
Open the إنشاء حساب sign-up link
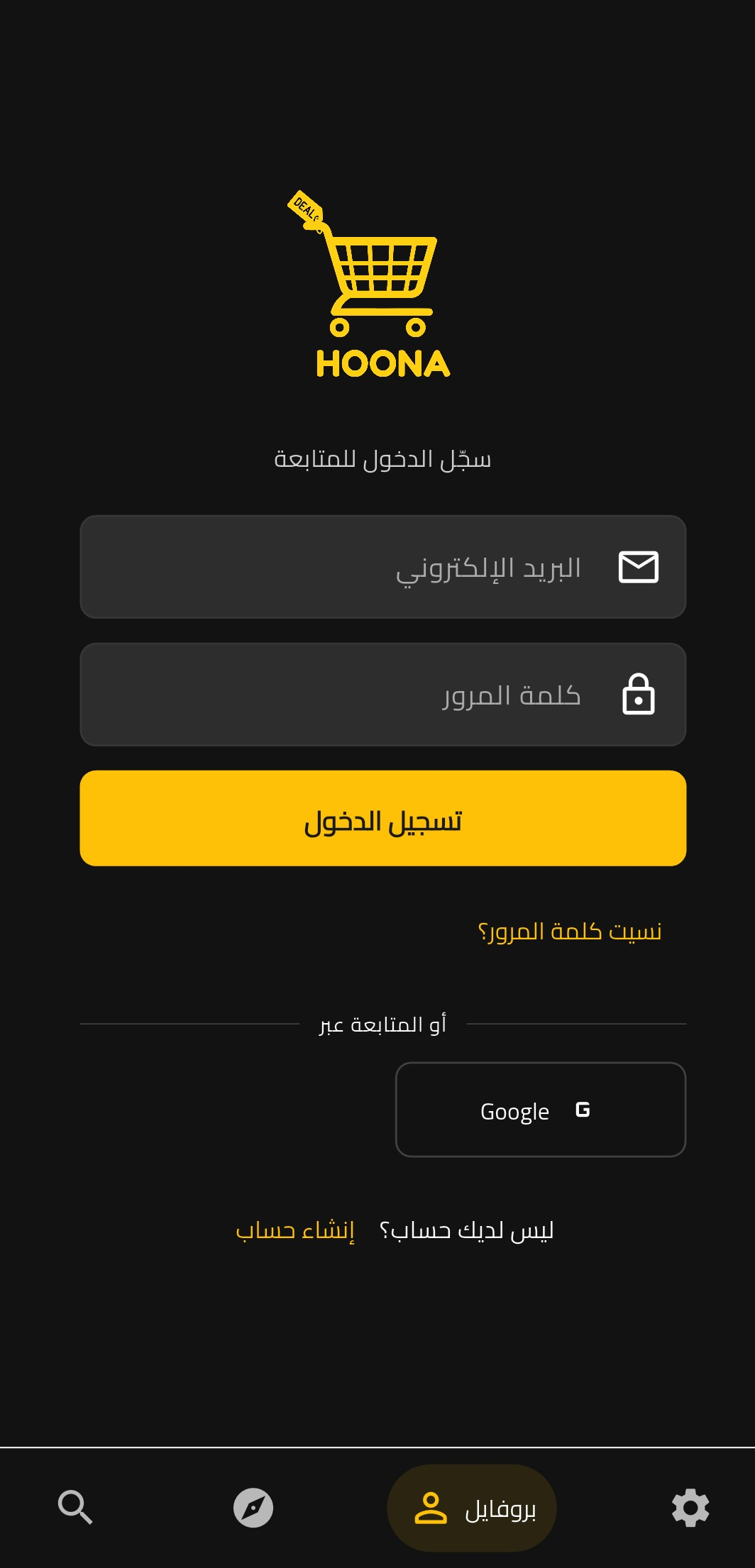295,1230
